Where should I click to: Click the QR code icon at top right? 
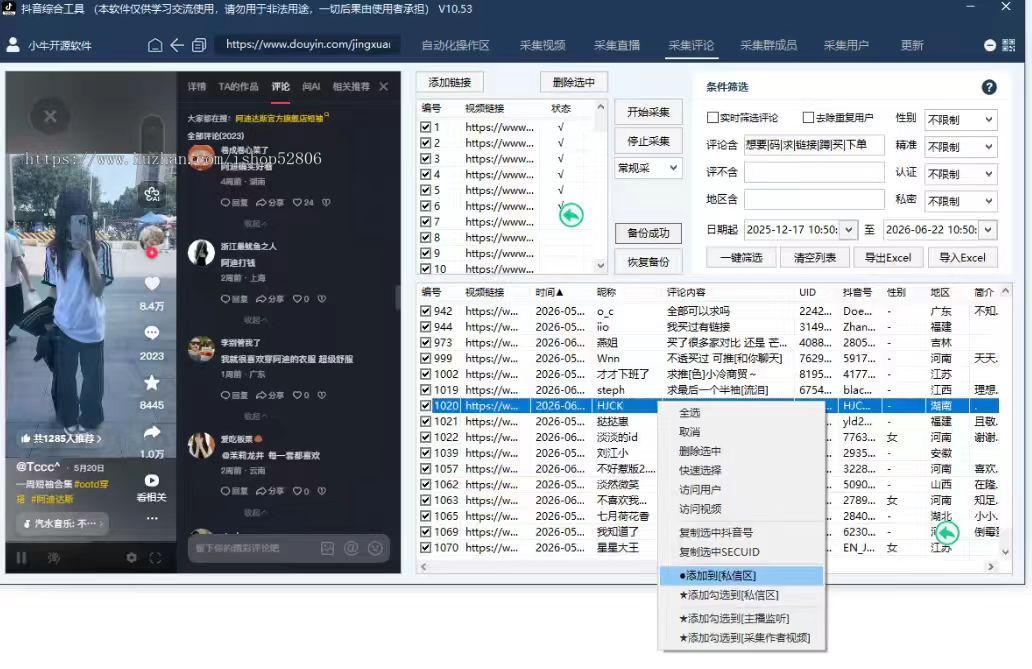[x=1008, y=45]
